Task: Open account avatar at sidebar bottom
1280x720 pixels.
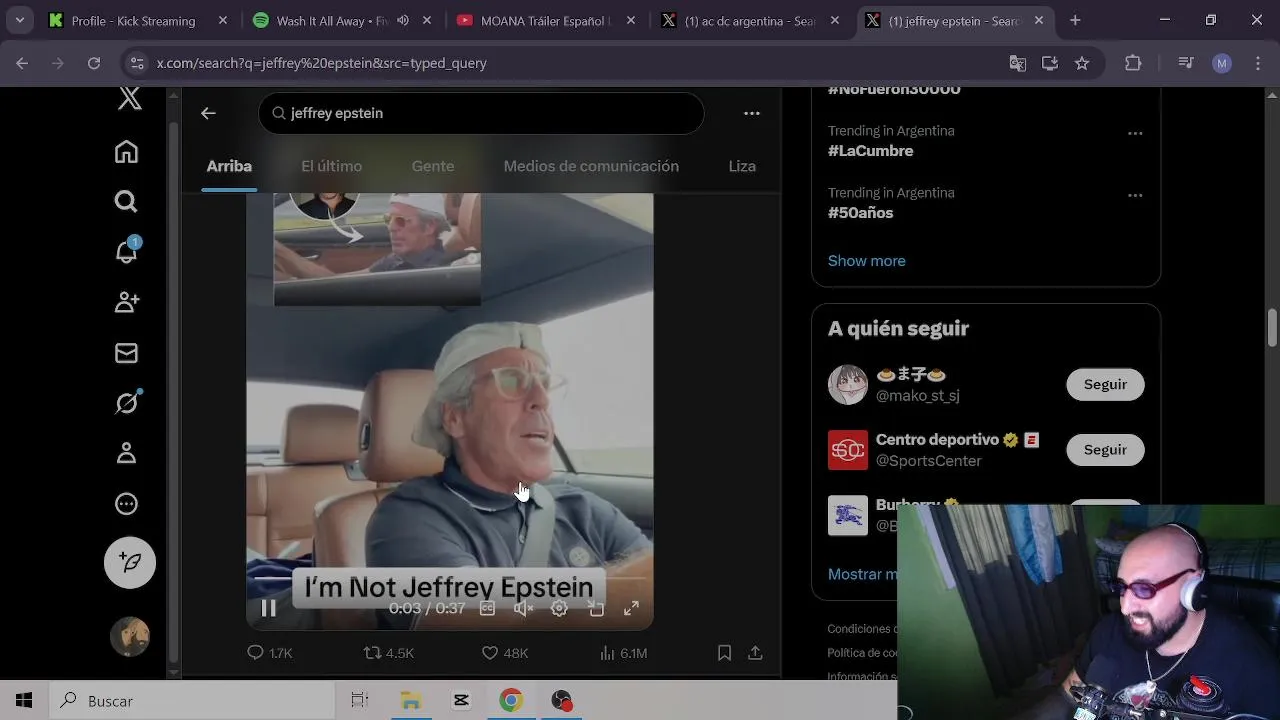Action: pos(130,637)
